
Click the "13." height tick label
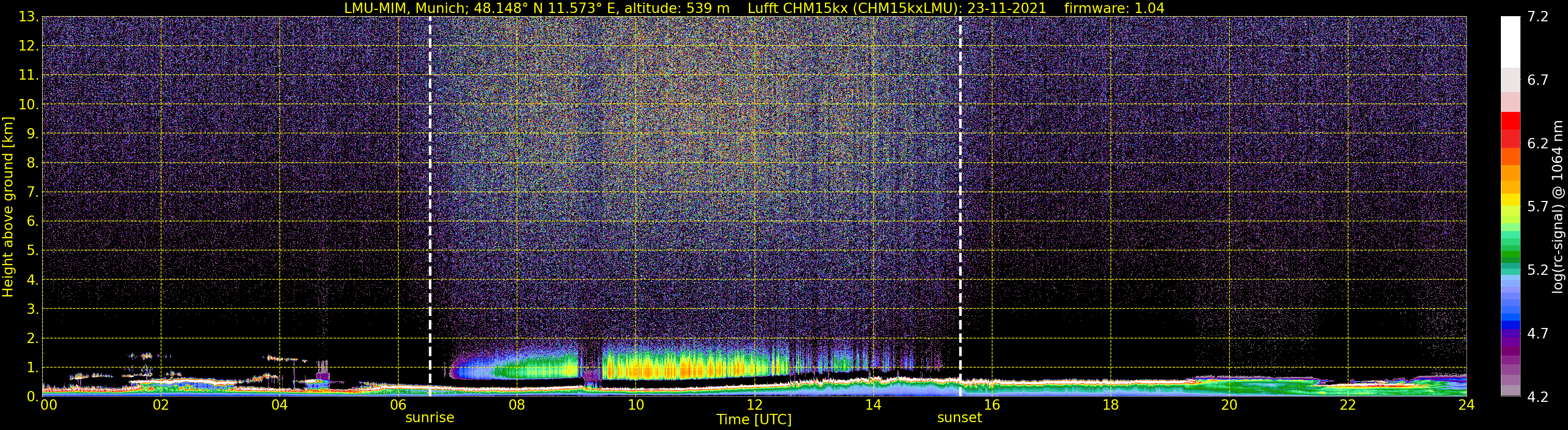[x=29, y=17]
